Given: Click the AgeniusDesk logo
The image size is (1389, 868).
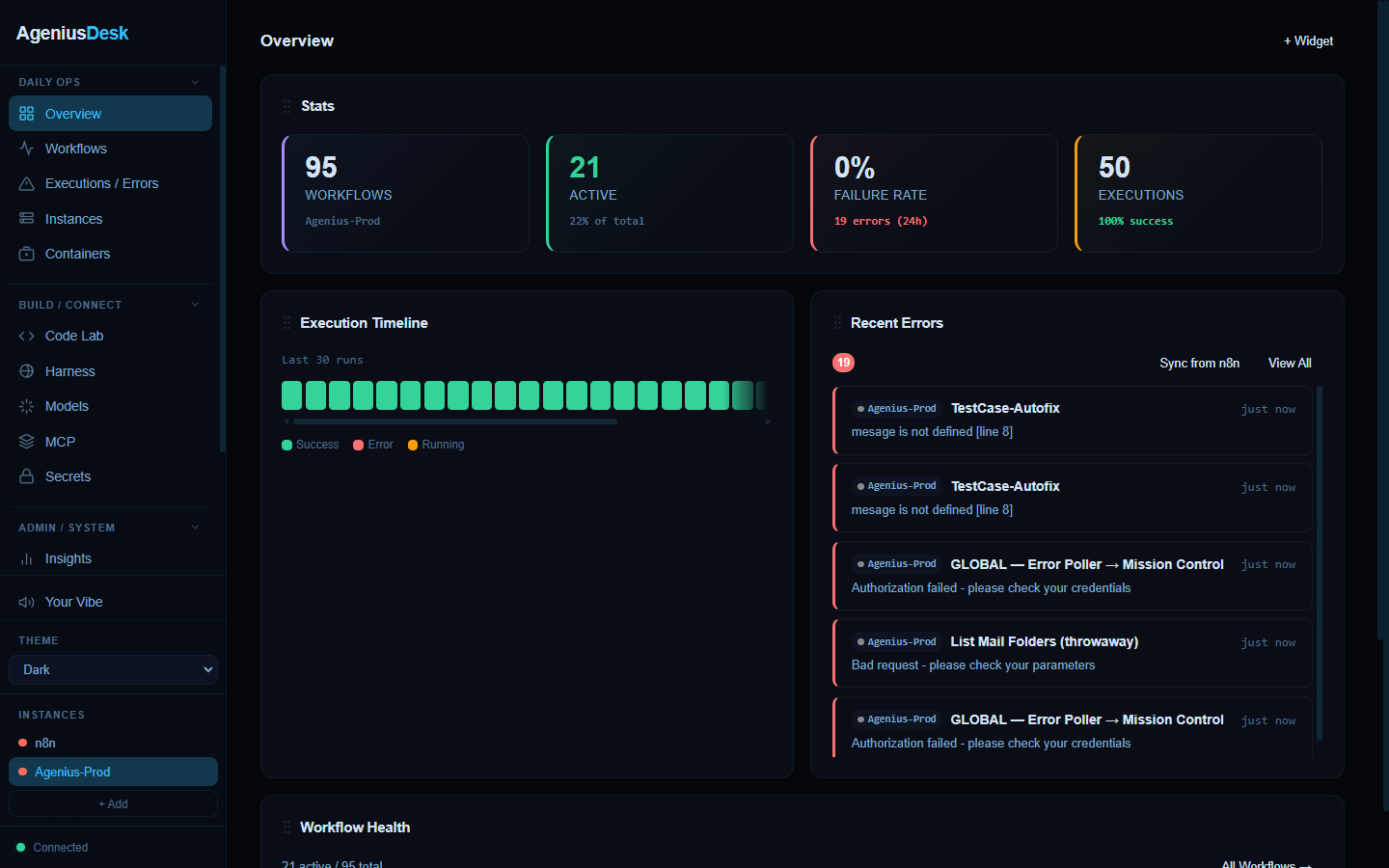Looking at the screenshot, I should click(72, 33).
